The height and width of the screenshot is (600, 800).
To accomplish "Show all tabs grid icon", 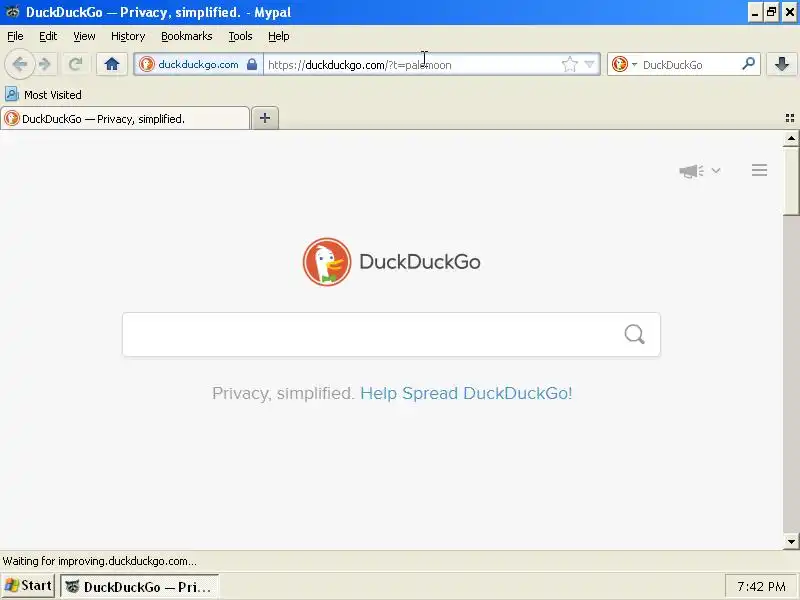I will tap(790, 118).
